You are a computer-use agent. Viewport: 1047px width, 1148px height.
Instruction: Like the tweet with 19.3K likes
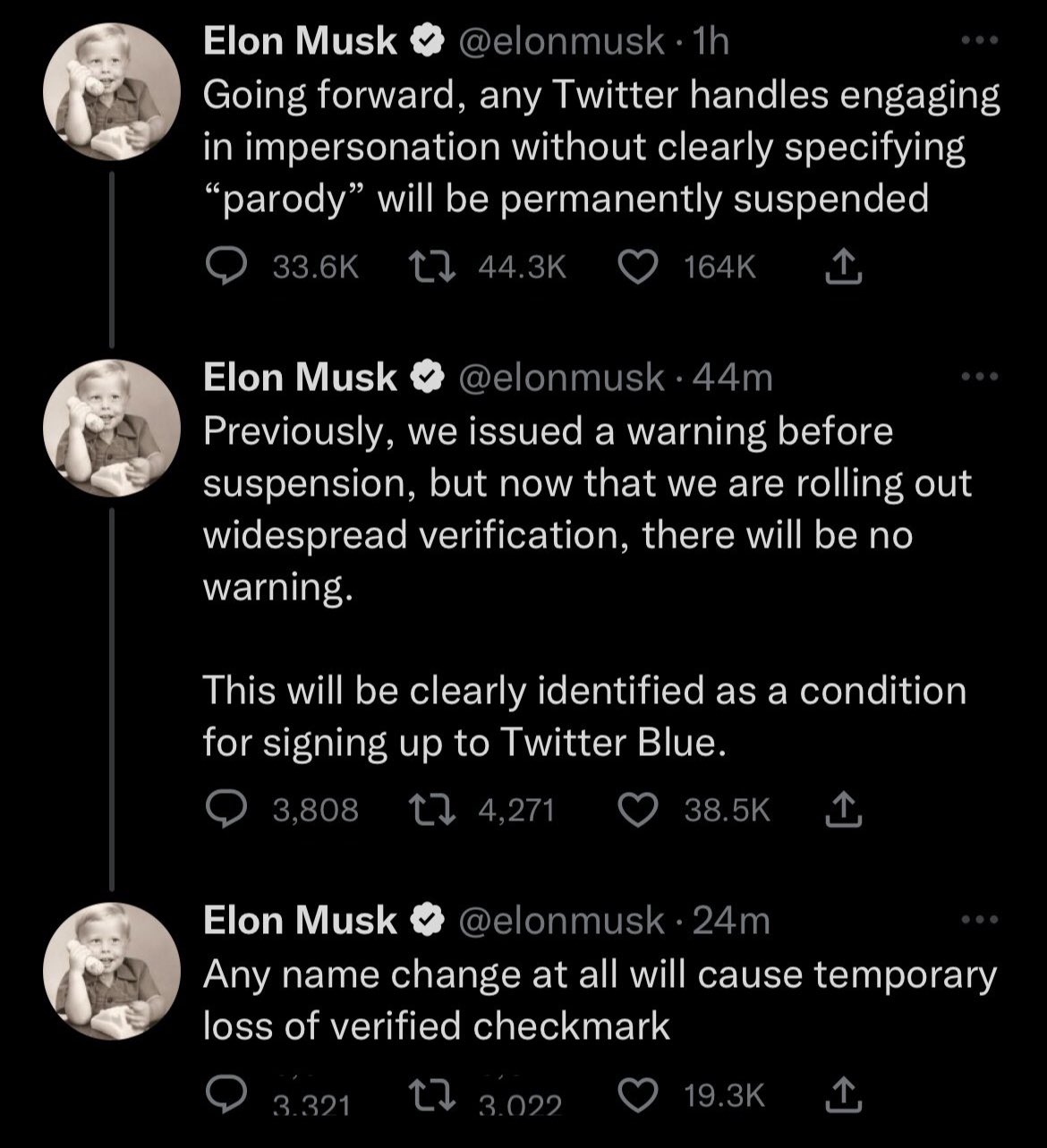tap(639, 1095)
